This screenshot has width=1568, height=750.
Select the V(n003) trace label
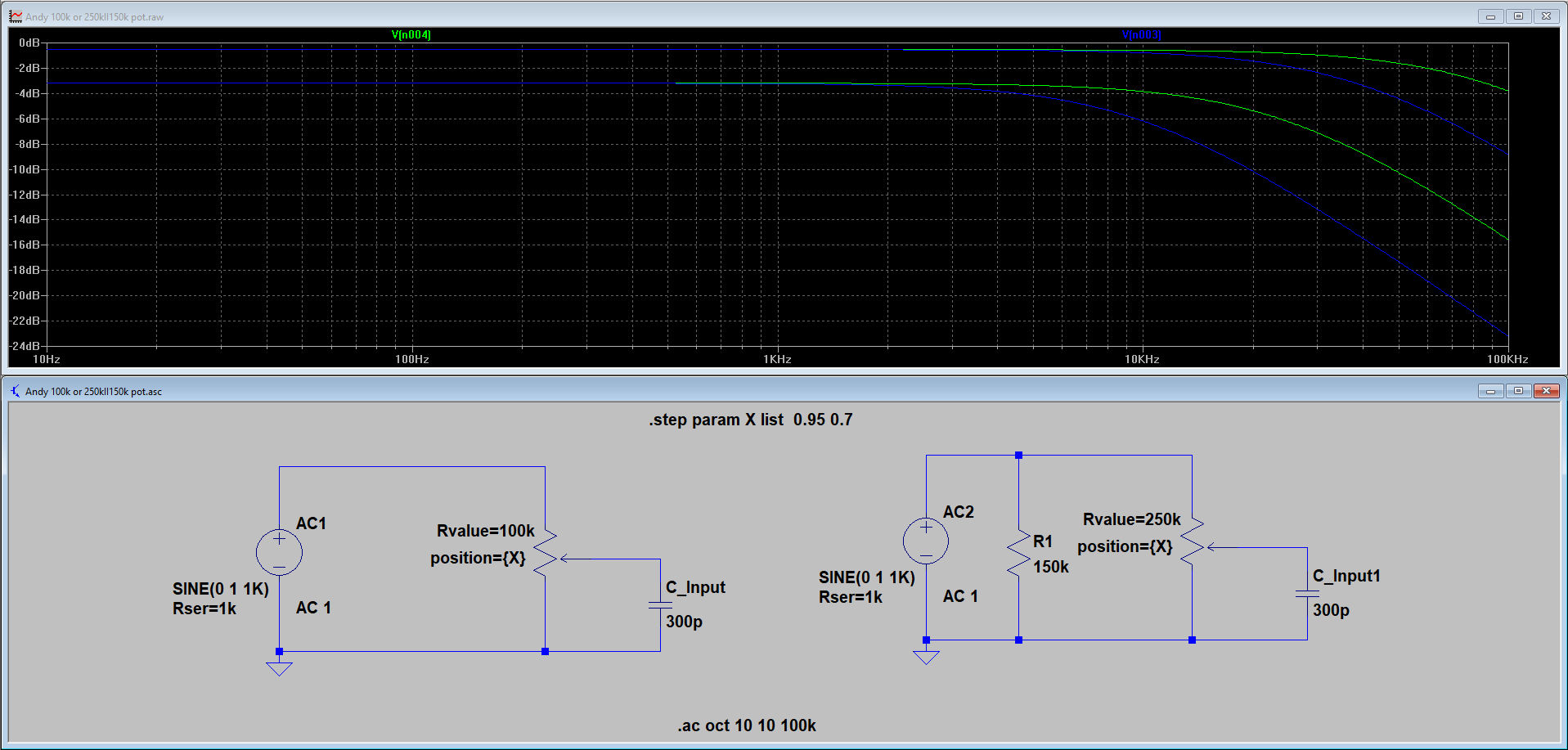pyautogui.click(x=1141, y=35)
